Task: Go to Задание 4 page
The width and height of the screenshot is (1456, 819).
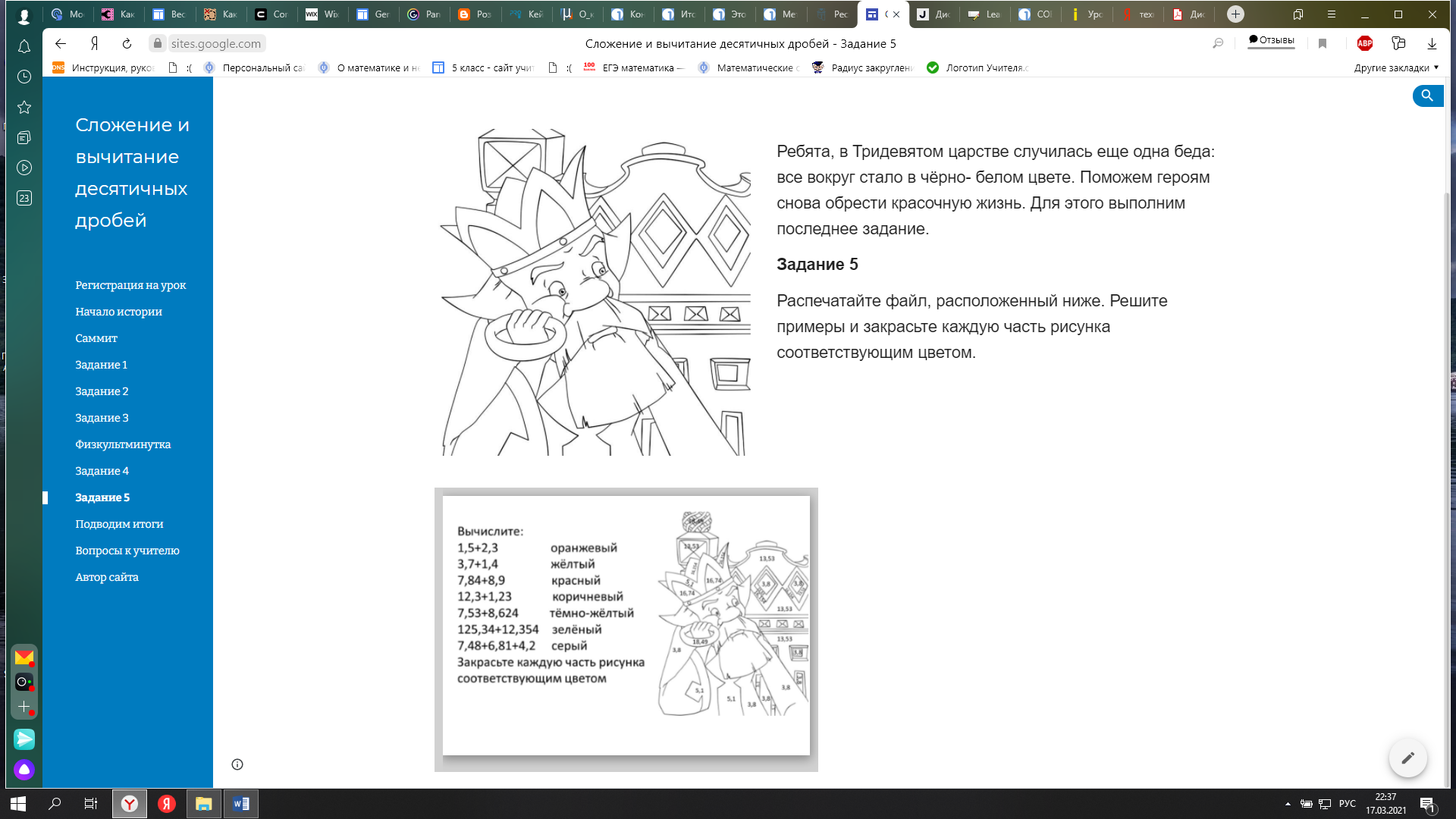Action: click(102, 471)
